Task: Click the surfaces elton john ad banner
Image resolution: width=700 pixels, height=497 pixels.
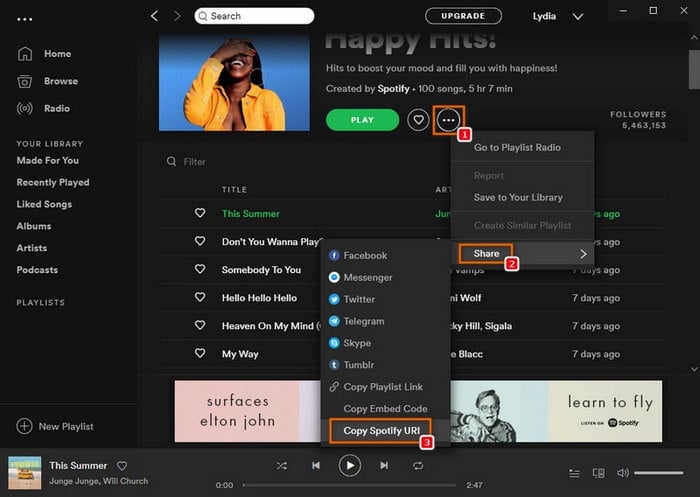Action: click(248, 411)
